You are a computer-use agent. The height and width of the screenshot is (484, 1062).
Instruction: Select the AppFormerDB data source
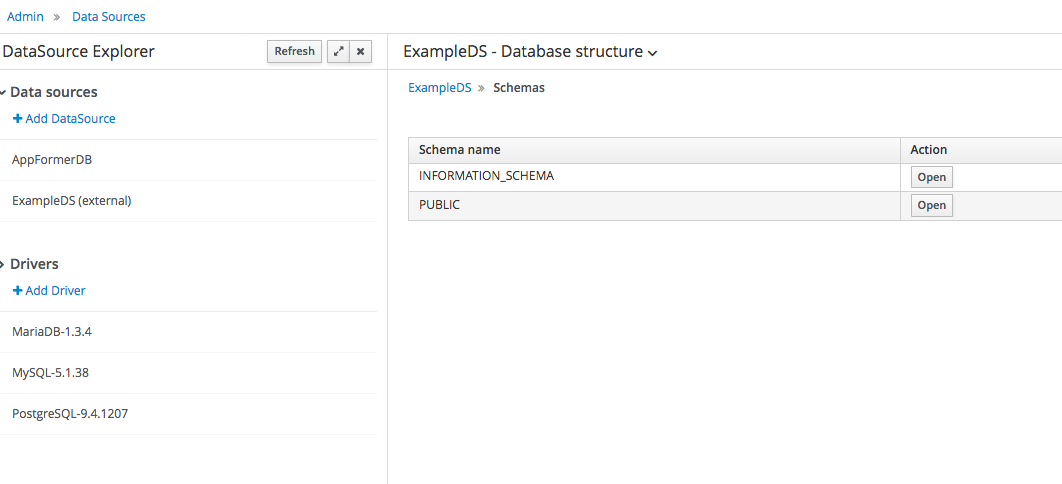[188, 160]
